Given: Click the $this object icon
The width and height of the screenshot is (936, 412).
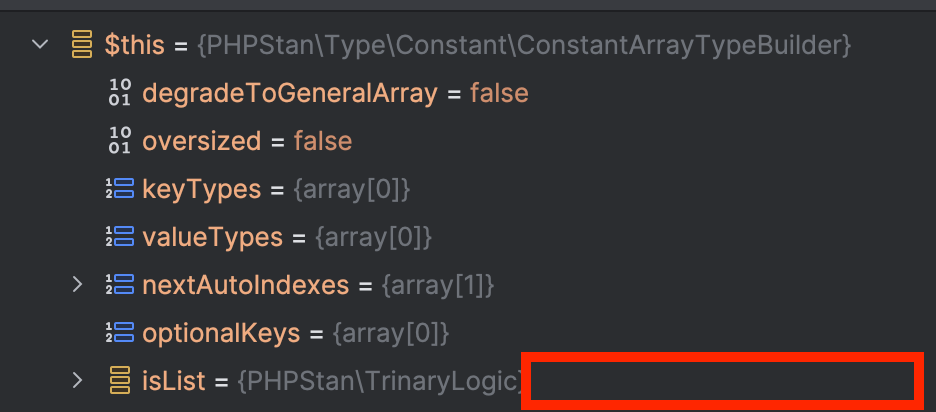Looking at the screenshot, I should click(x=82, y=45).
